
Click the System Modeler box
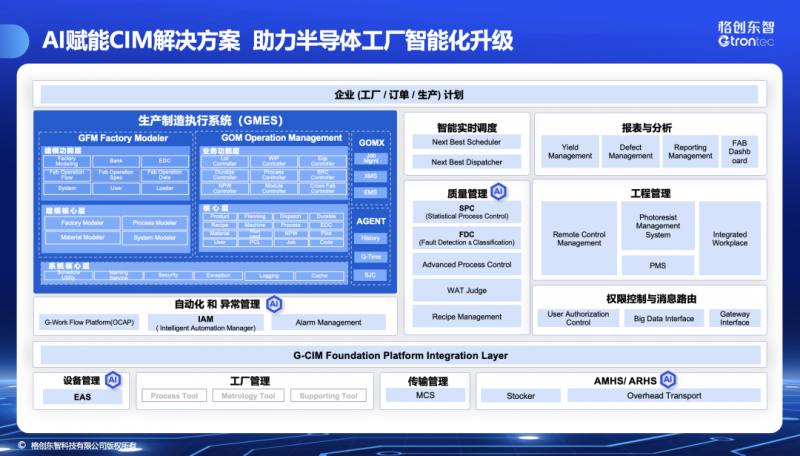click(155, 237)
